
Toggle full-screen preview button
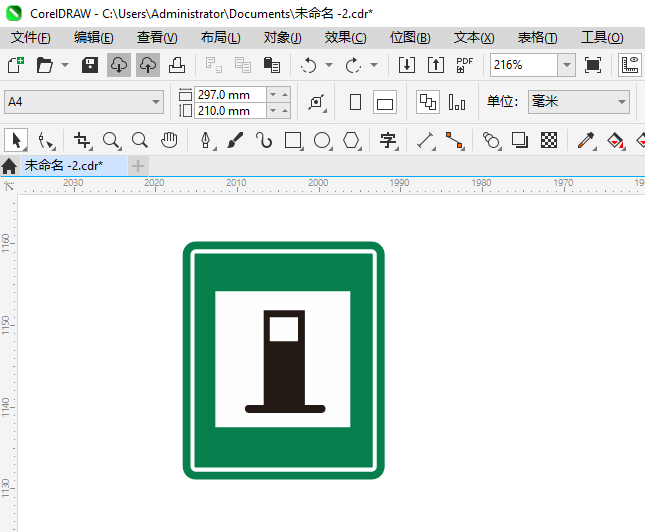pyautogui.click(x=593, y=65)
